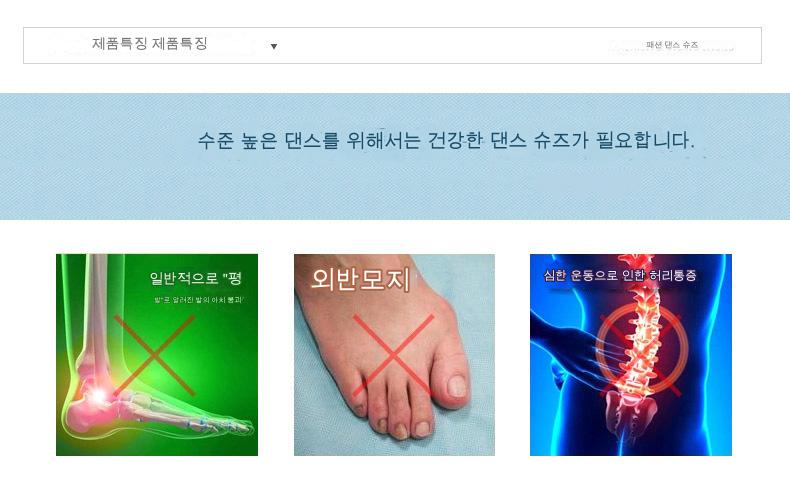Screen dimensions: 790x489
Task: Open the 패션 댄스 슈즈 link
Action: 672,45
